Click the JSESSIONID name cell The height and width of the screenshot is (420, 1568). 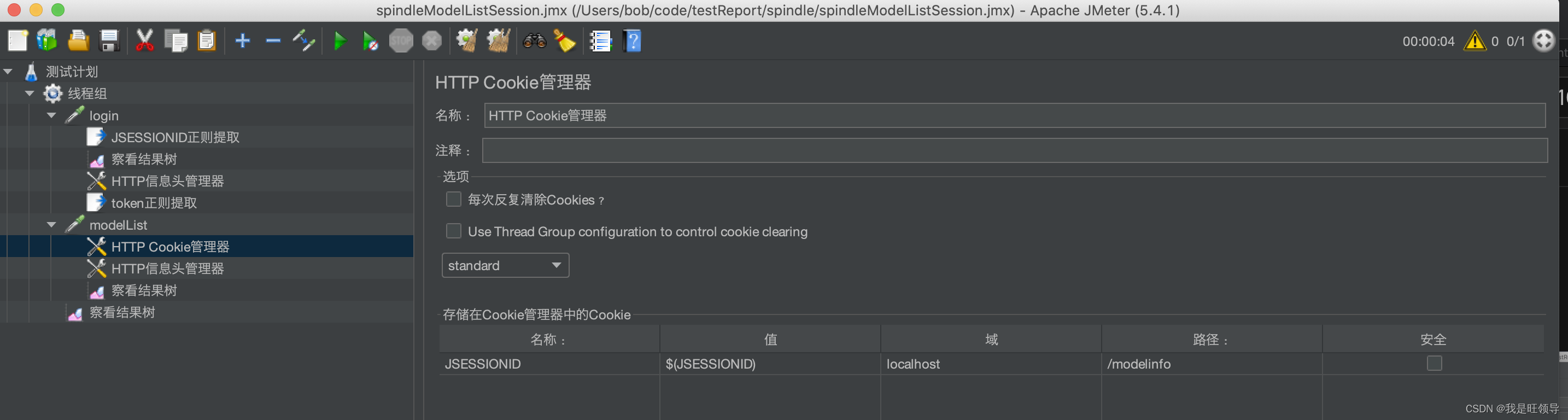[x=549, y=364]
